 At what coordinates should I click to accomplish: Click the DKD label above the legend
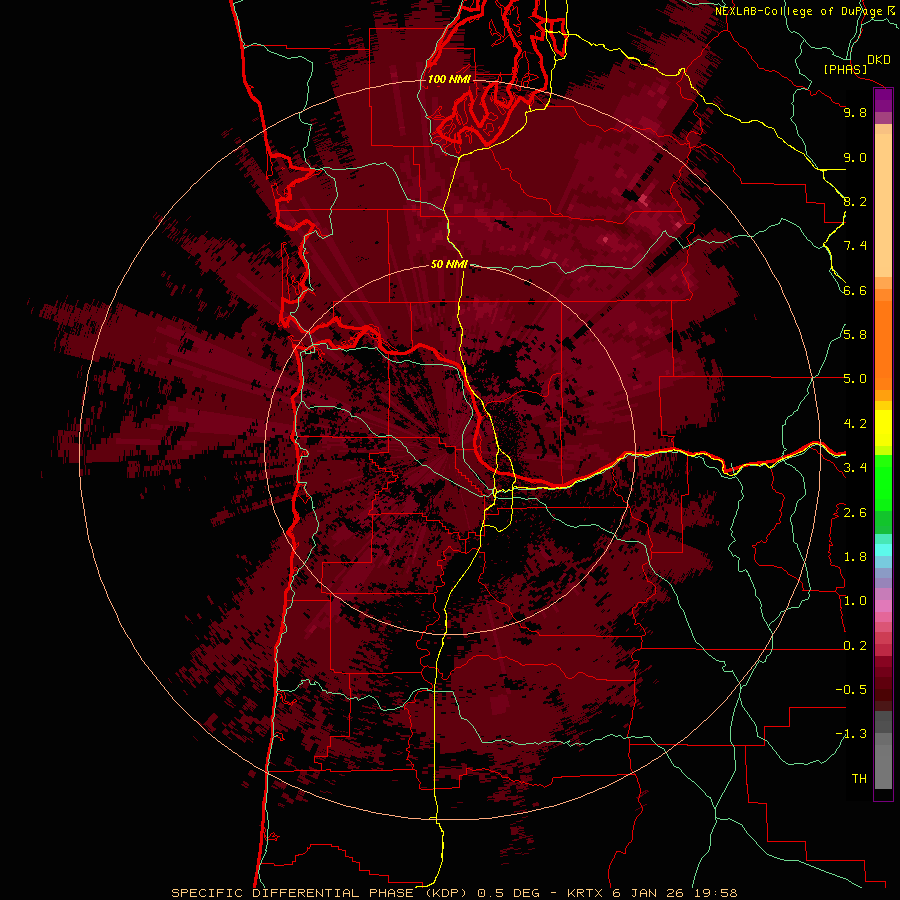[x=879, y=60]
